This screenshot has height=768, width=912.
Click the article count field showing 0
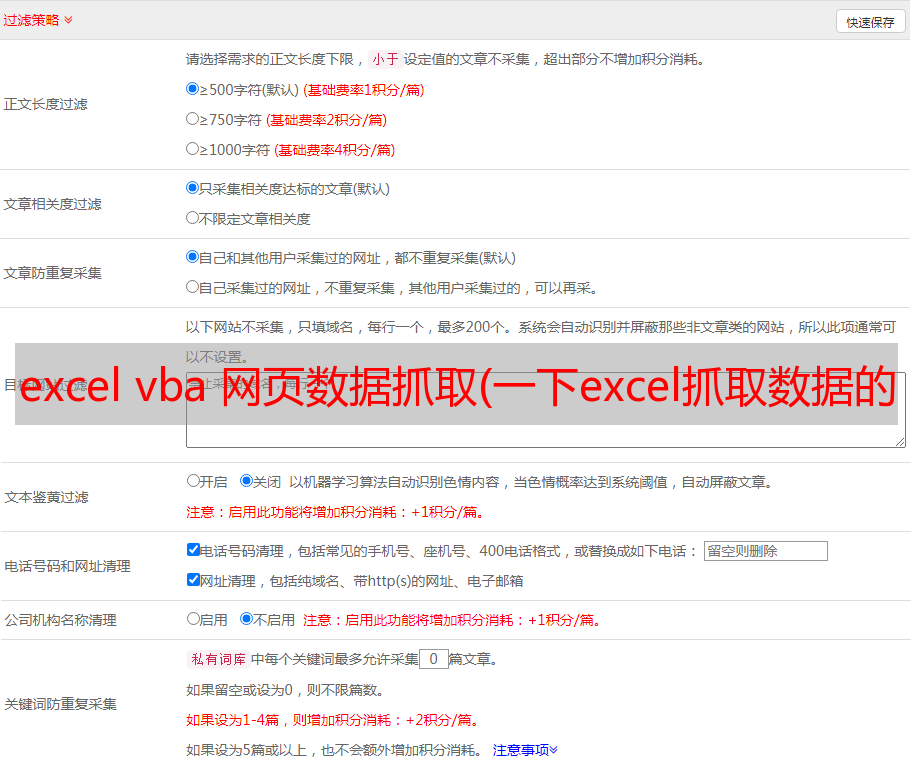434,659
